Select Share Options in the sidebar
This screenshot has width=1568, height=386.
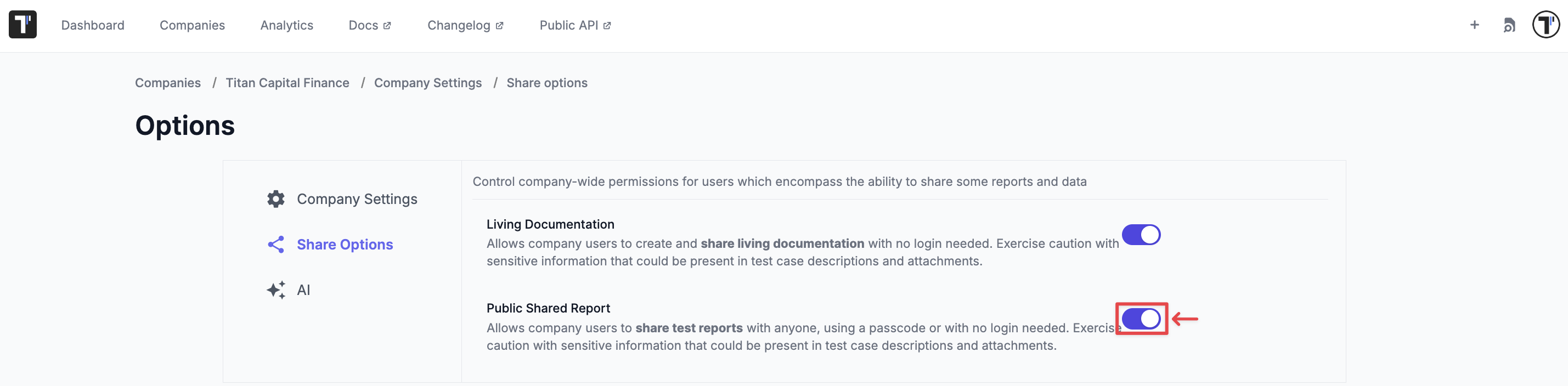pyautogui.click(x=345, y=244)
